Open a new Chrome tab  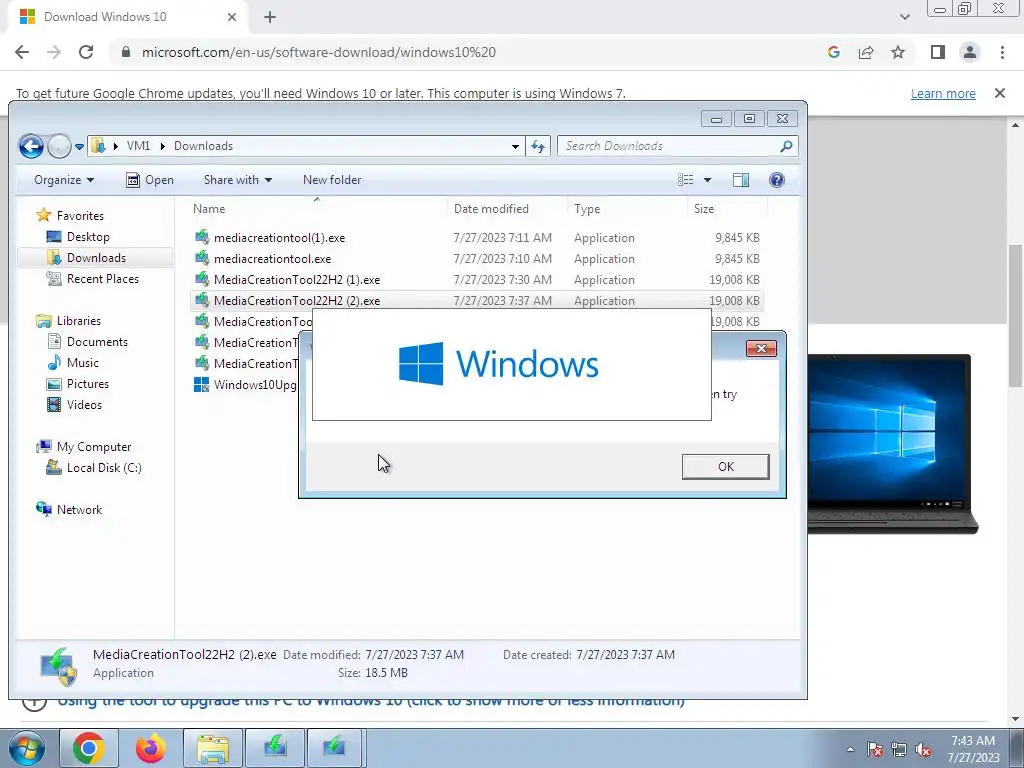point(270,17)
